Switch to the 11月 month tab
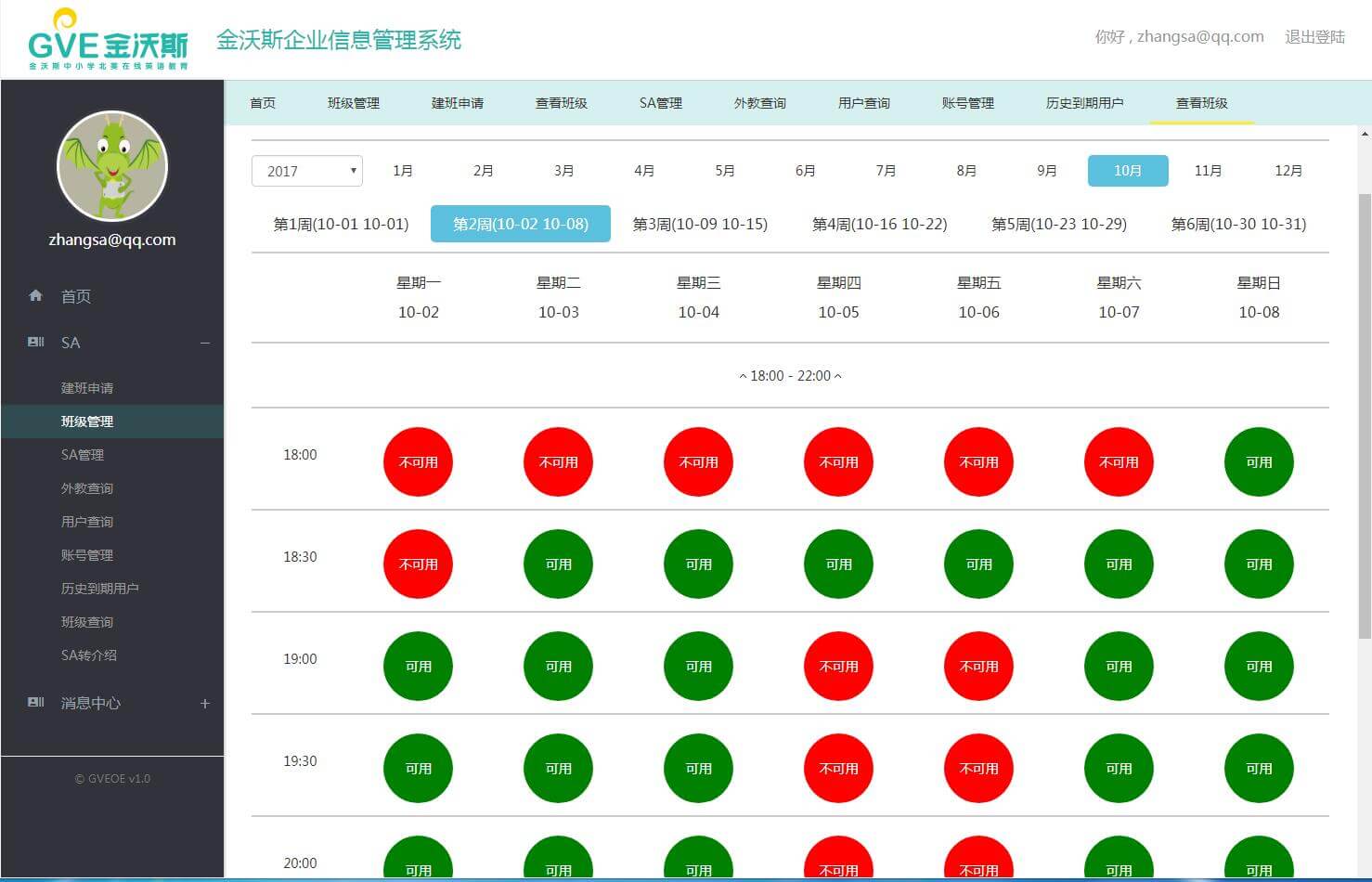1372x882 pixels. pos(1208,171)
